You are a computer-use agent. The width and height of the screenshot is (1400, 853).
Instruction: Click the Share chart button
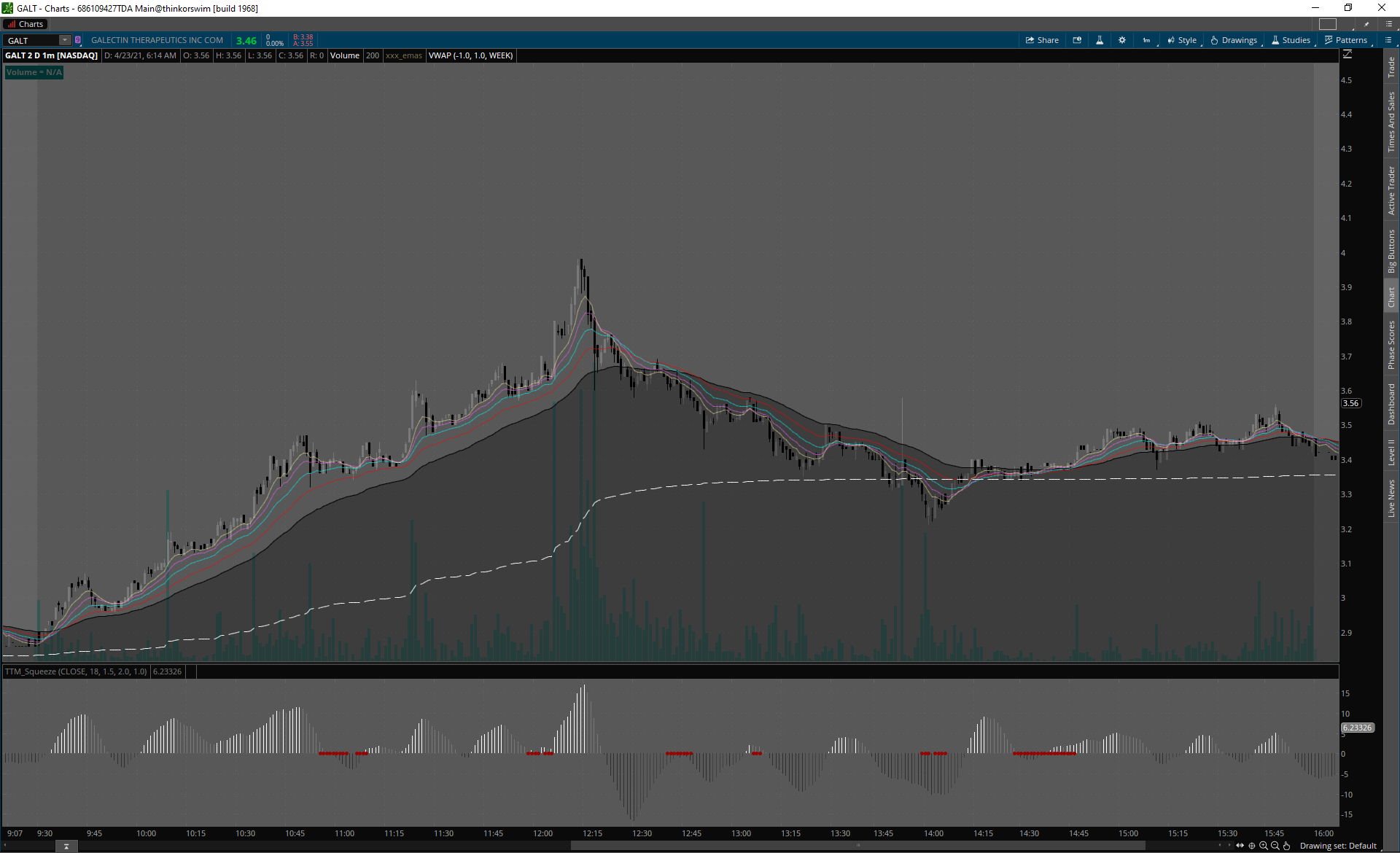click(x=1042, y=40)
